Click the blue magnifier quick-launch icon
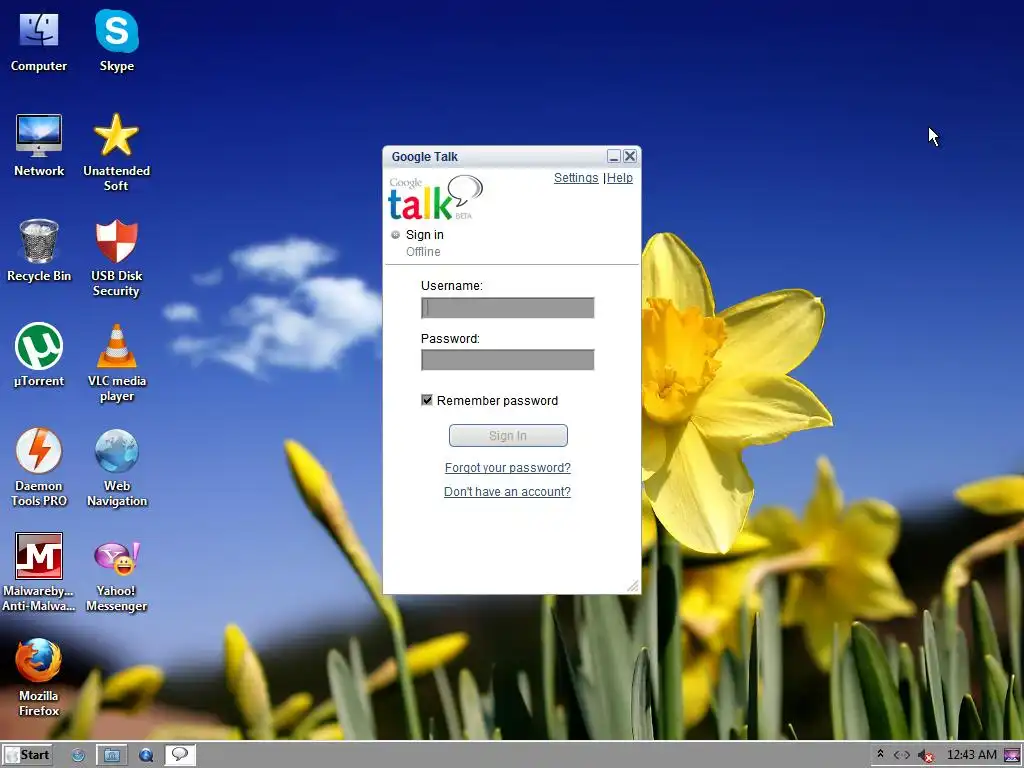Viewport: 1024px width, 768px height. [x=146, y=756]
